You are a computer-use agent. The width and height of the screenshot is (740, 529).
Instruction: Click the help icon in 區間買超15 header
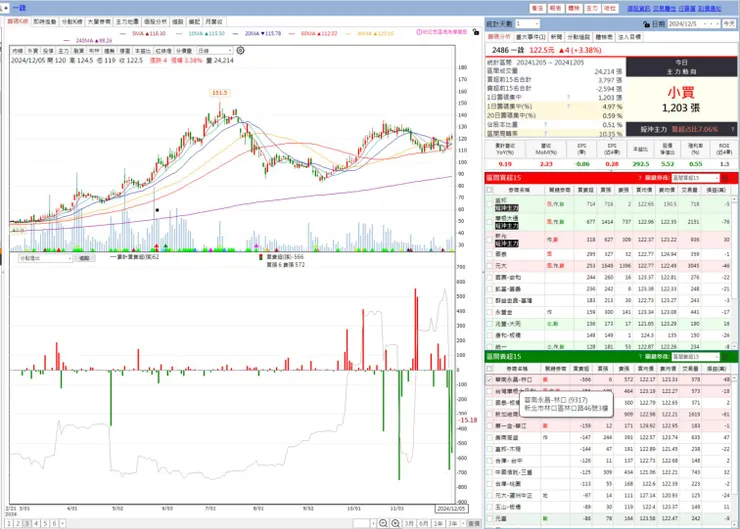point(640,178)
